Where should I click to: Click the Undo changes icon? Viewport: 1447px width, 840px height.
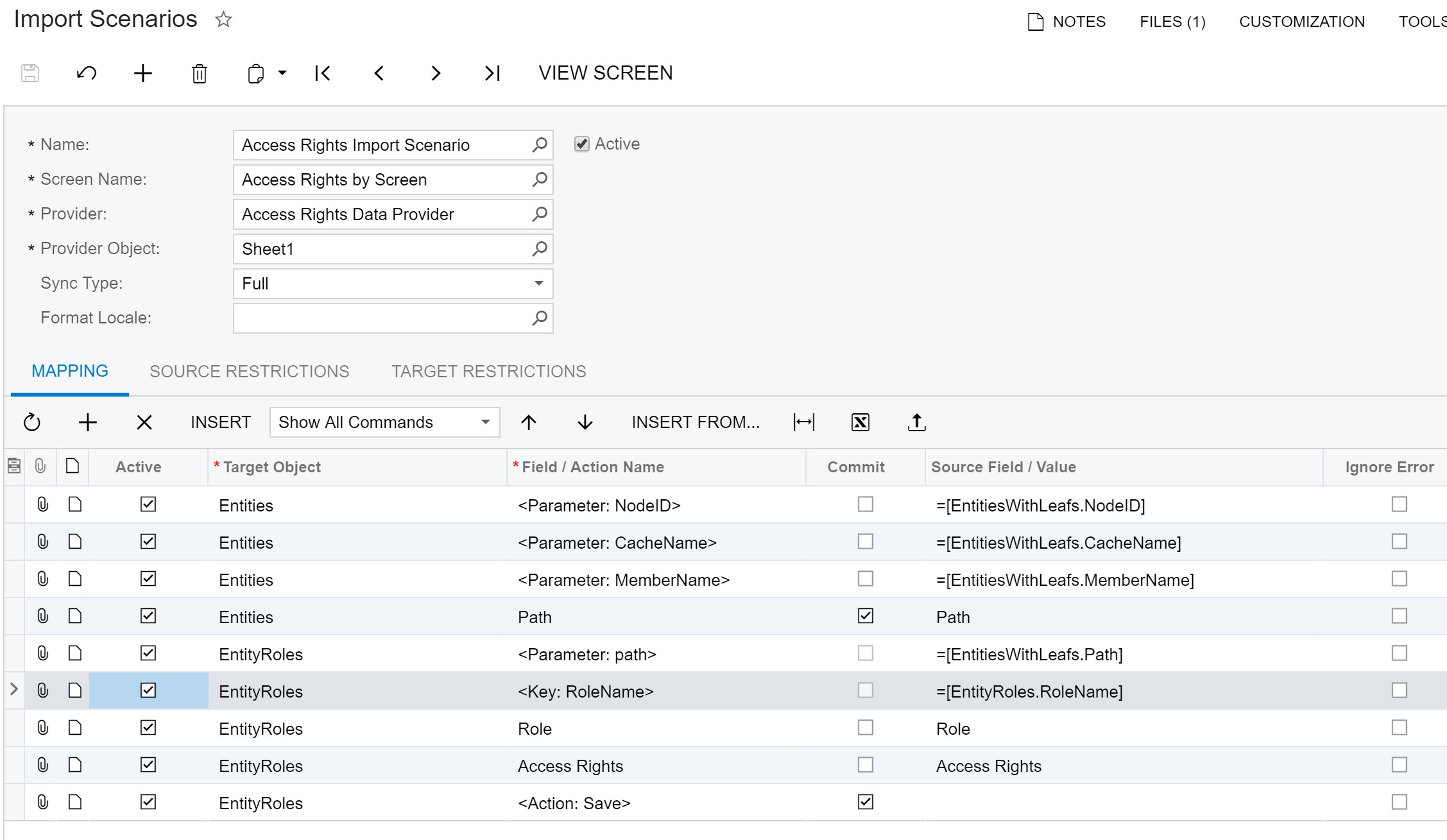tap(86, 73)
